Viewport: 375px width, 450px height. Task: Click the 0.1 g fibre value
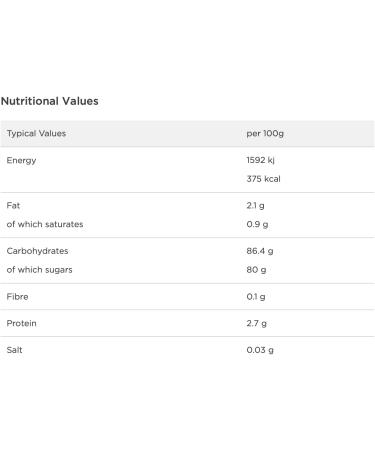point(256,297)
